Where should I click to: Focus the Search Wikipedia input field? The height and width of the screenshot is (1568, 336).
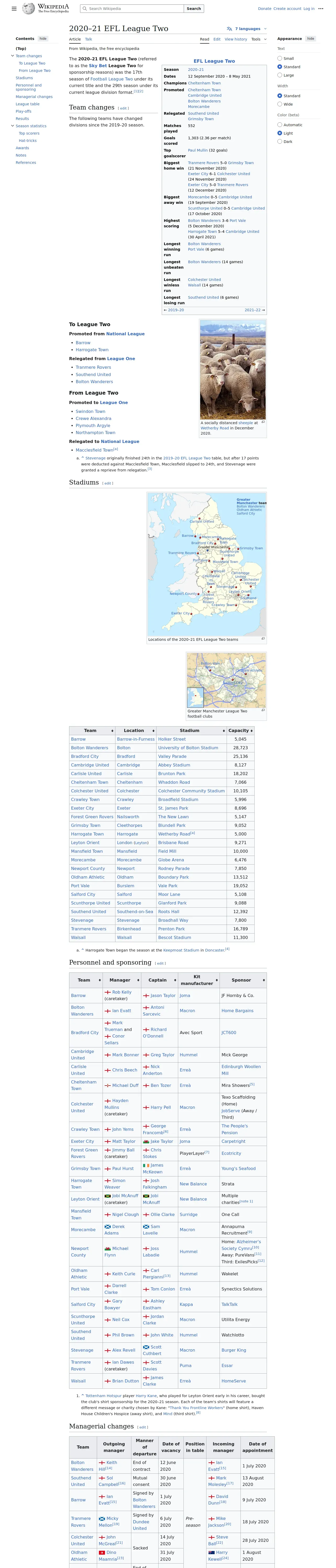(x=132, y=9)
